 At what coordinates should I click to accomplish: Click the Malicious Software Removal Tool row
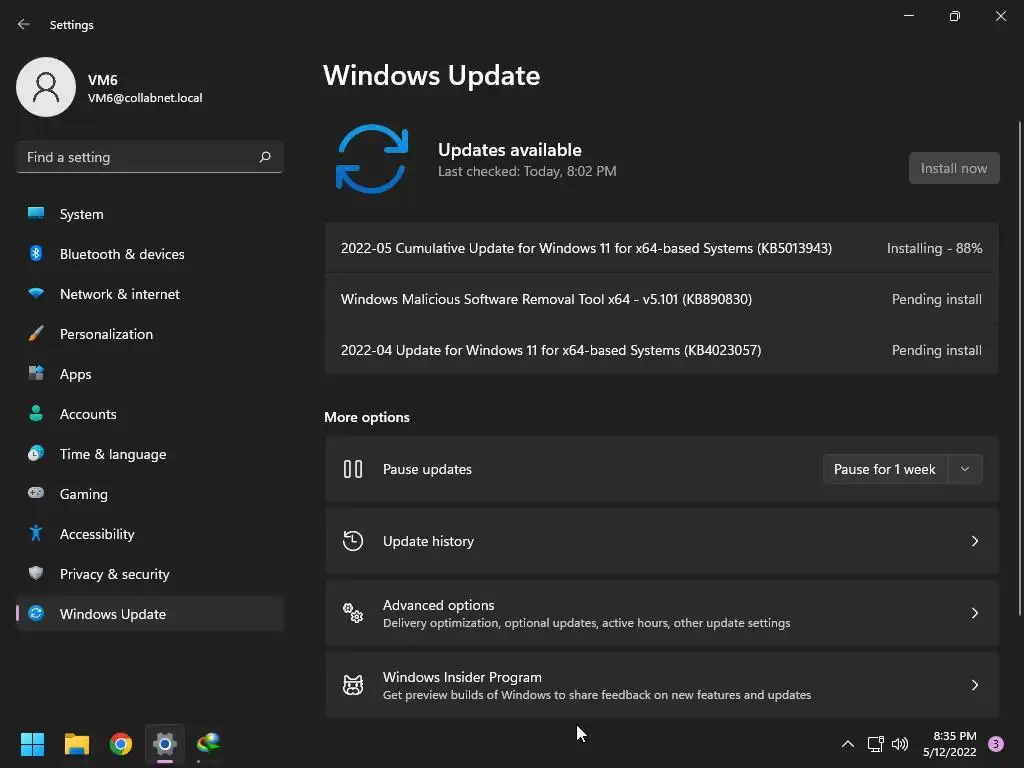(662, 299)
